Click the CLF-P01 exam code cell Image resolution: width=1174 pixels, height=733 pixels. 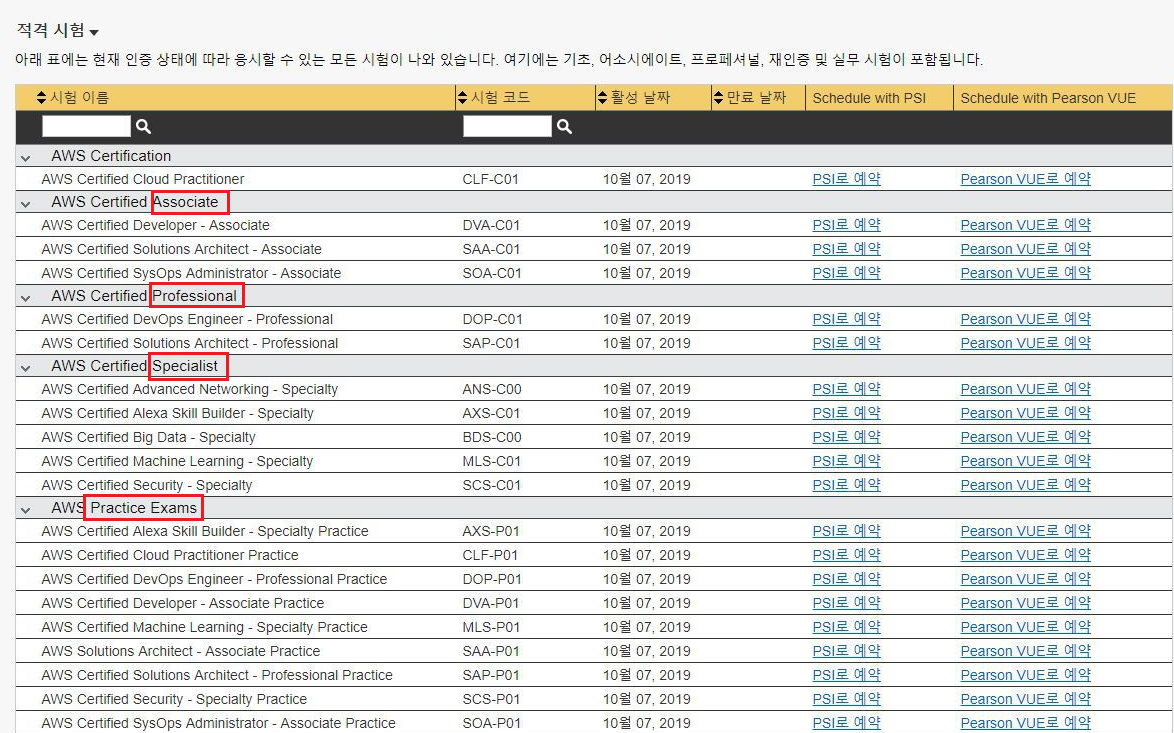click(490, 555)
